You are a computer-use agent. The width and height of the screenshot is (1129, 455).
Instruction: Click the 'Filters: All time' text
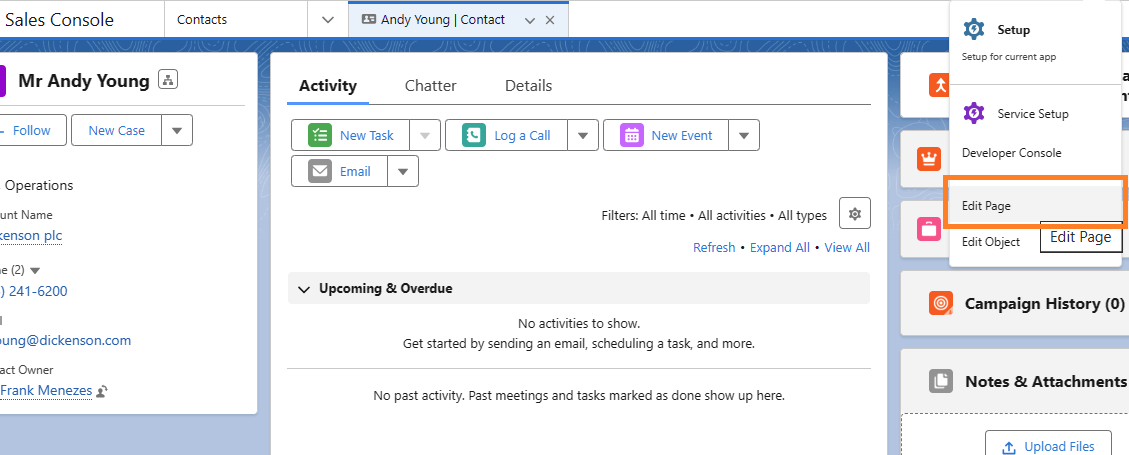tap(644, 215)
